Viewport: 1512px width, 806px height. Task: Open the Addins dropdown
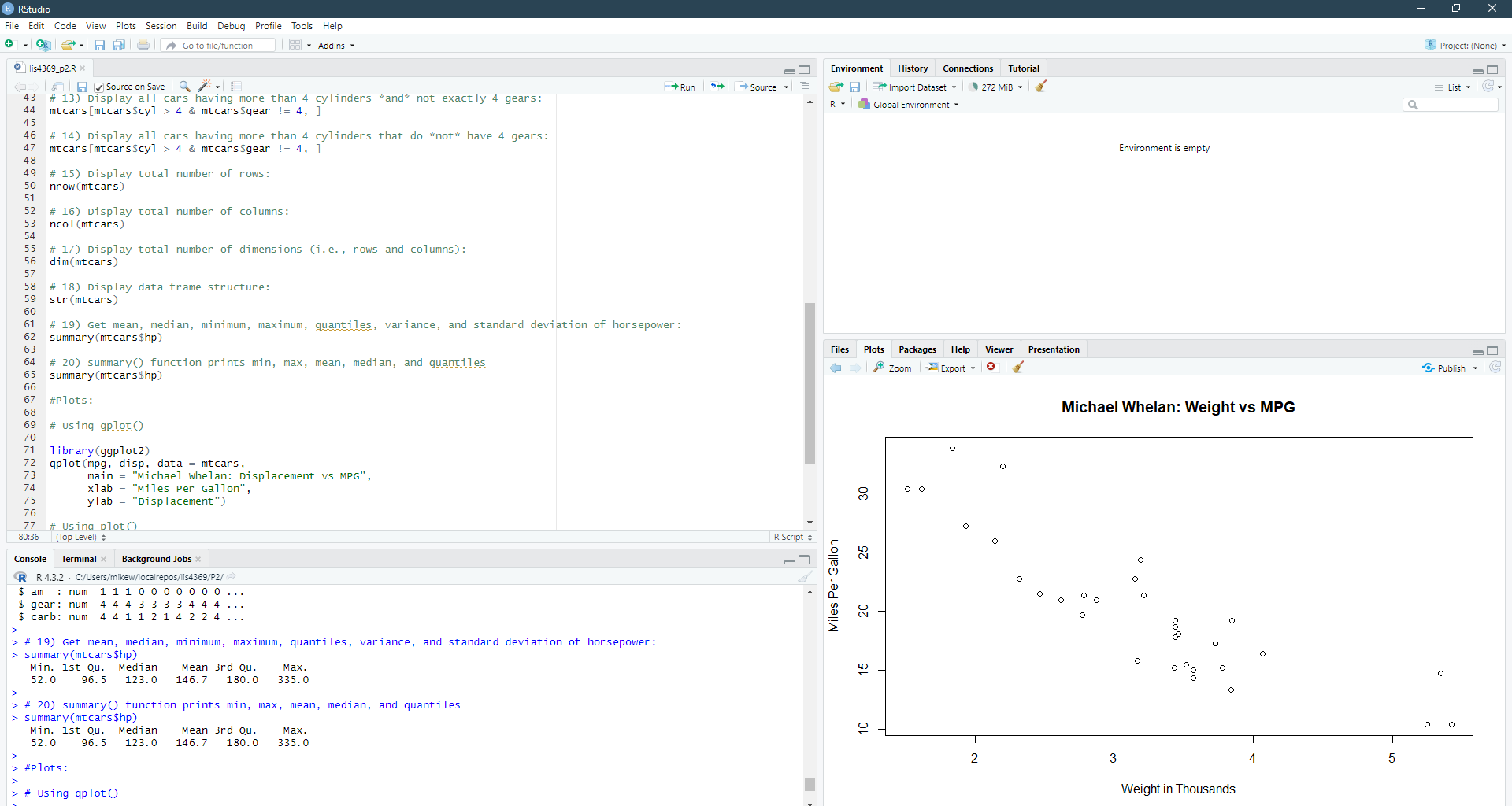pyautogui.click(x=336, y=46)
